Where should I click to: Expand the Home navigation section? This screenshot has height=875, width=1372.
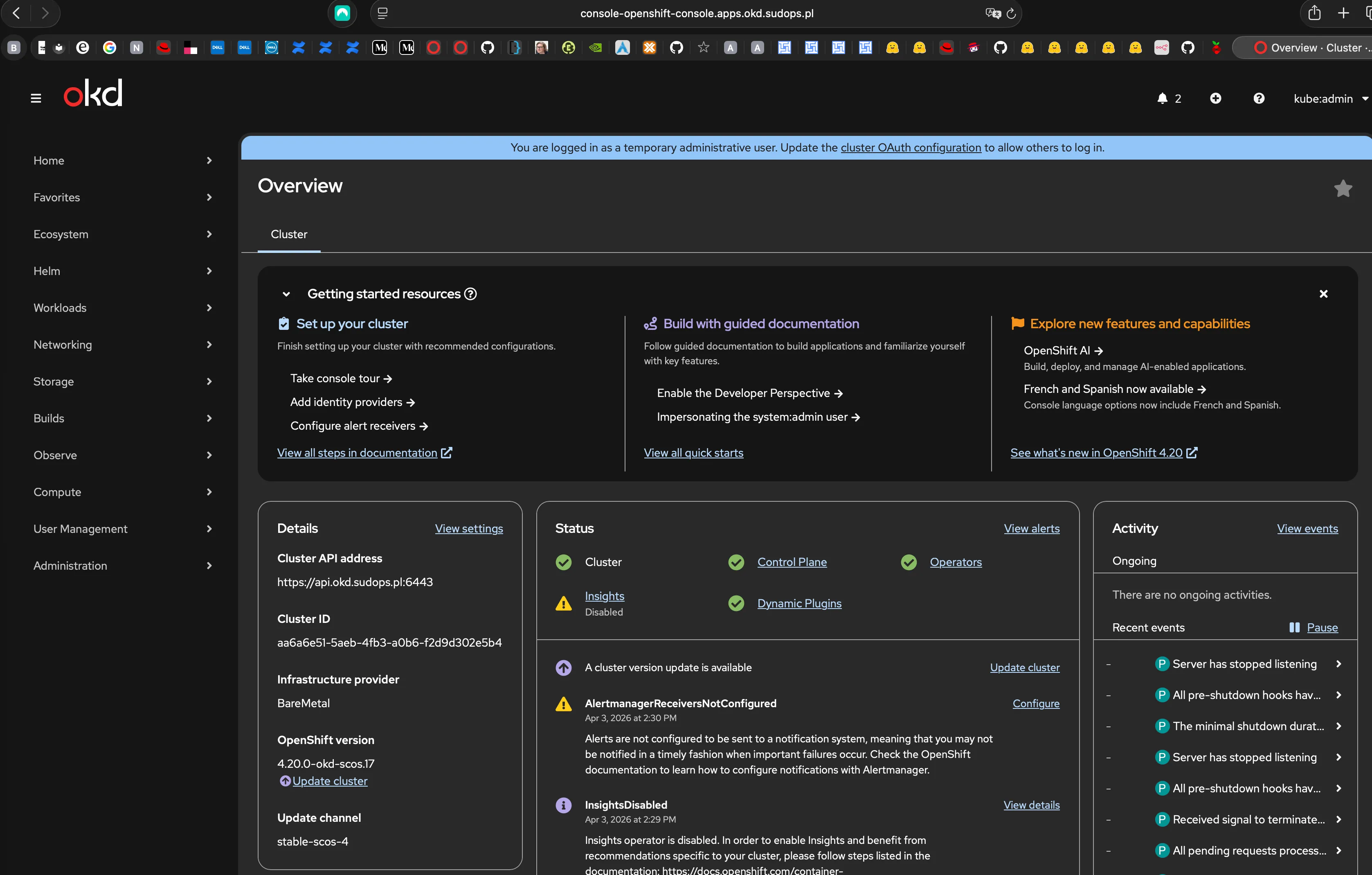[x=122, y=161]
